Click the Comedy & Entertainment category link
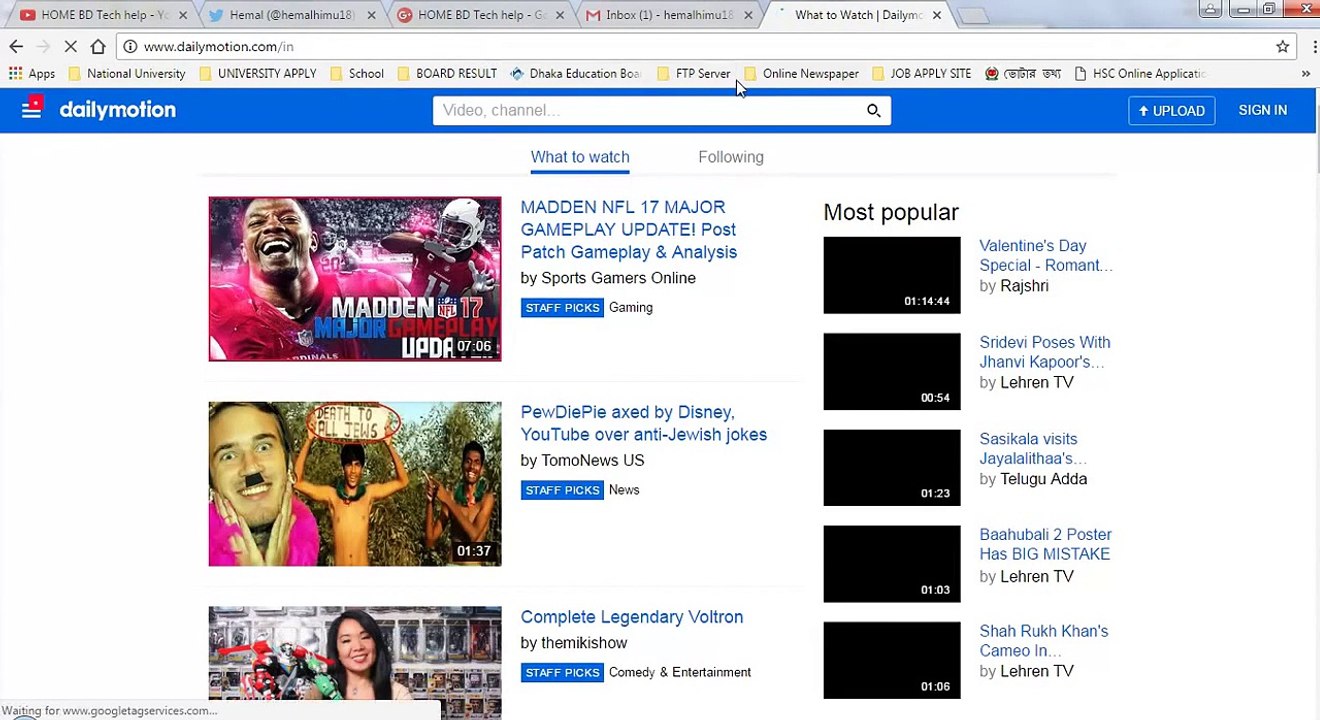 point(680,672)
